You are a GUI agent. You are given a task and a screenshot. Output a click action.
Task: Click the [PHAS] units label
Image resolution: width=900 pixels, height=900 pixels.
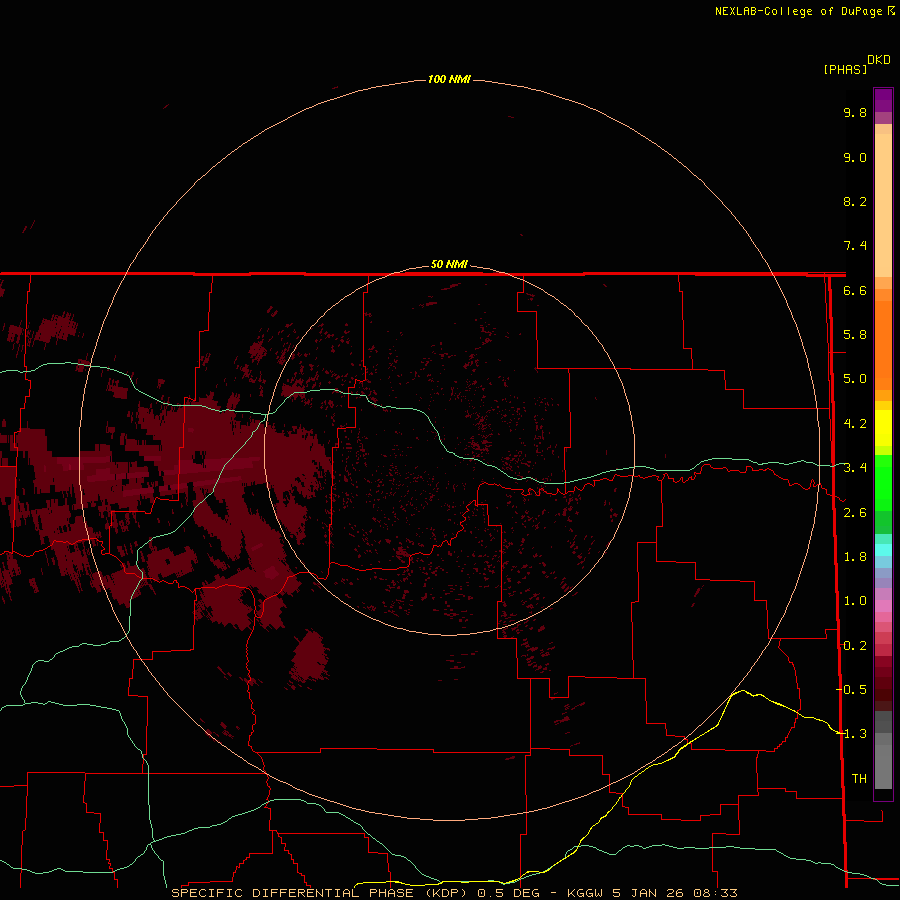point(845,69)
